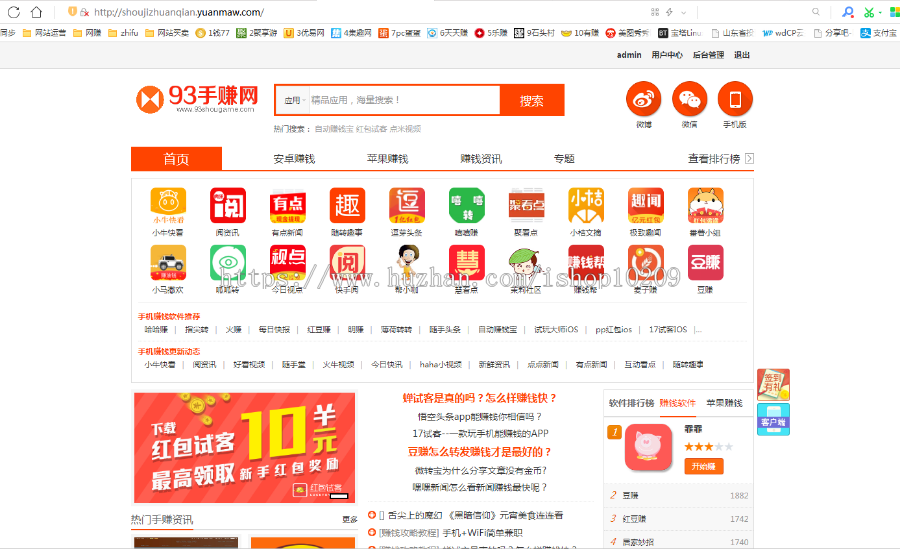The width and height of the screenshot is (900, 551).
Task: Reload the page with the refresh icon
Action: coord(14,11)
